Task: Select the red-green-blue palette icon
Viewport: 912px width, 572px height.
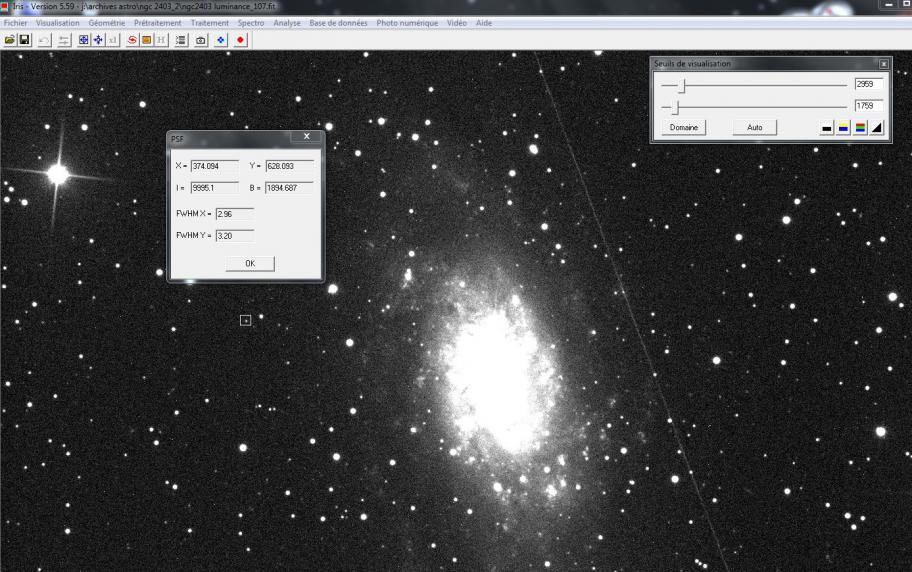Action: click(x=860, y=127)
